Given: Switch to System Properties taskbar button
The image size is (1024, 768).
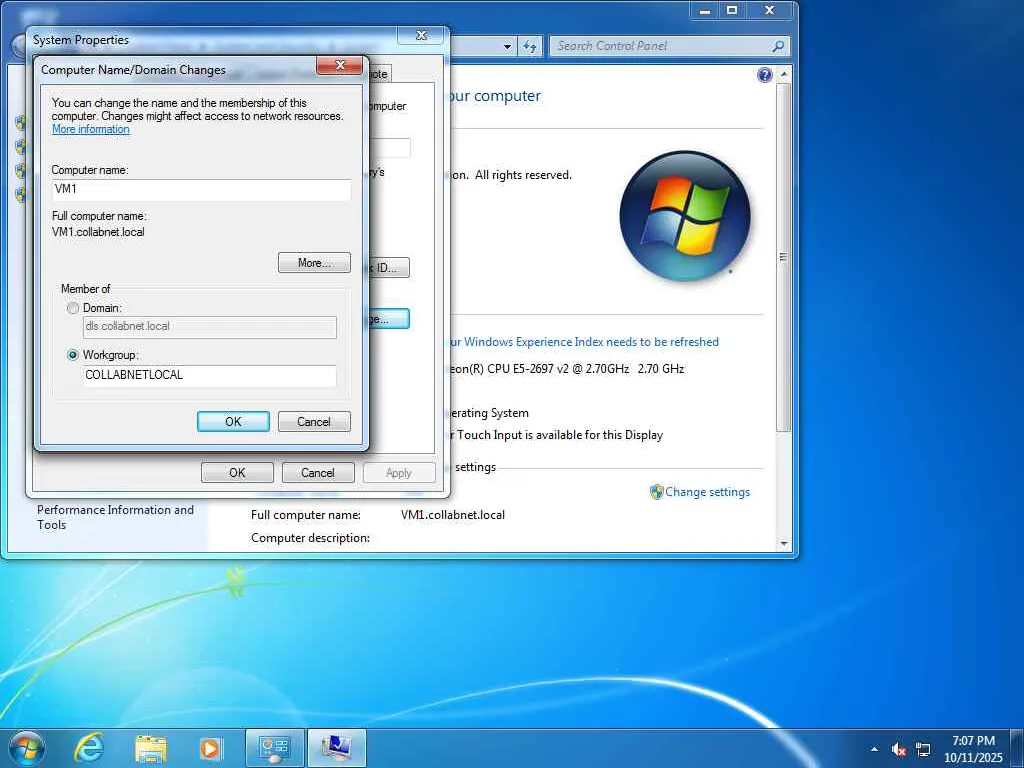Looking at the screenshot, I should pos(337,748).
